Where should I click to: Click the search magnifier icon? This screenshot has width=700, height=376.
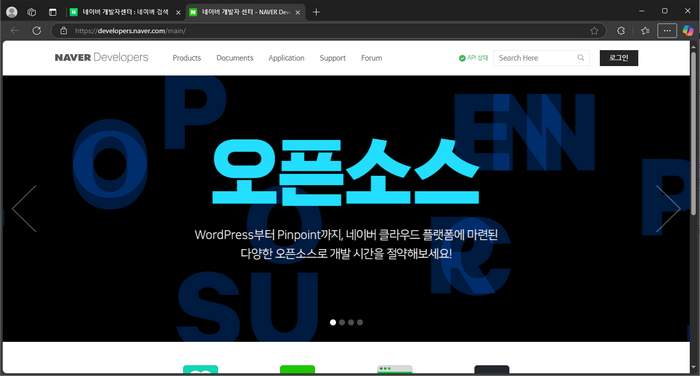pyautogui.click(x=580, y=58)
